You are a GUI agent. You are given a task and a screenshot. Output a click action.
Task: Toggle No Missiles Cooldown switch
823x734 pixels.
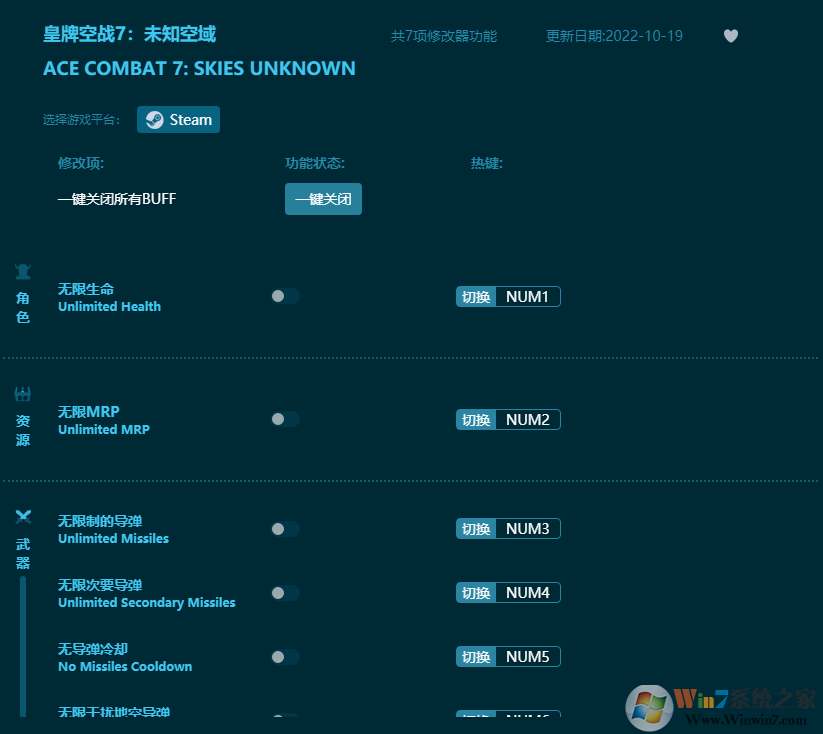click(285, 657)
